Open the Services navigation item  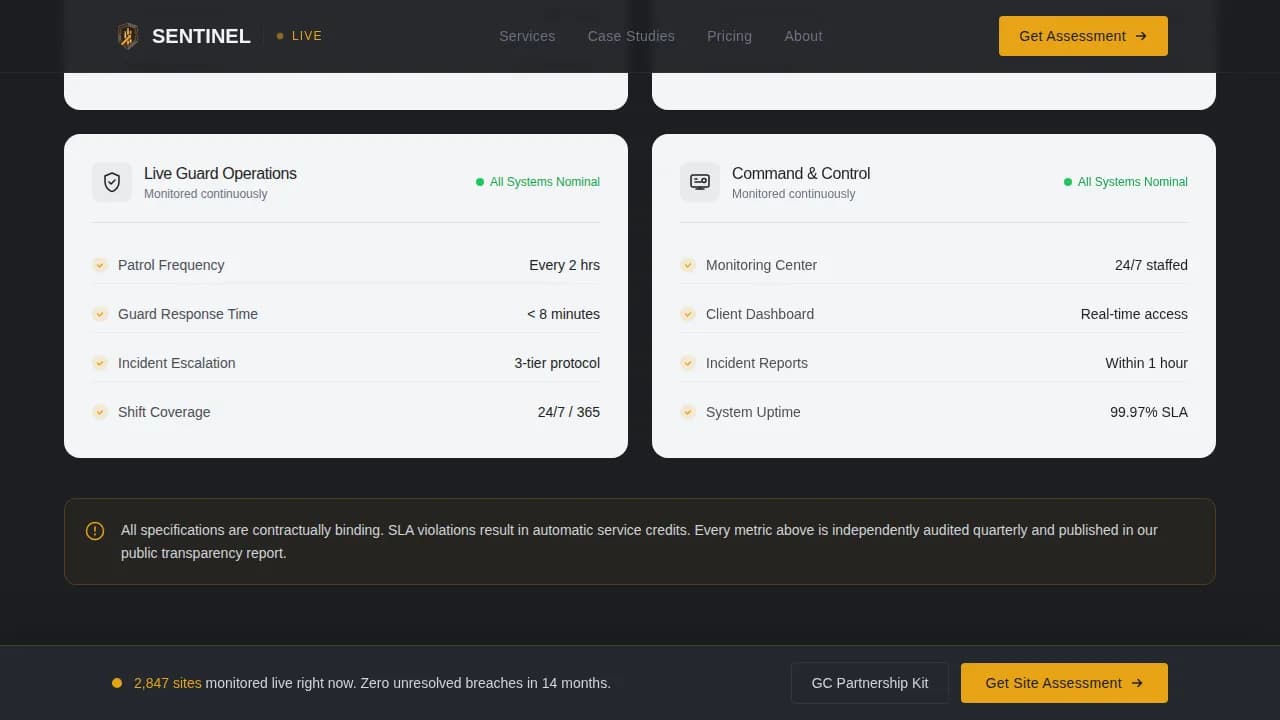527,36
